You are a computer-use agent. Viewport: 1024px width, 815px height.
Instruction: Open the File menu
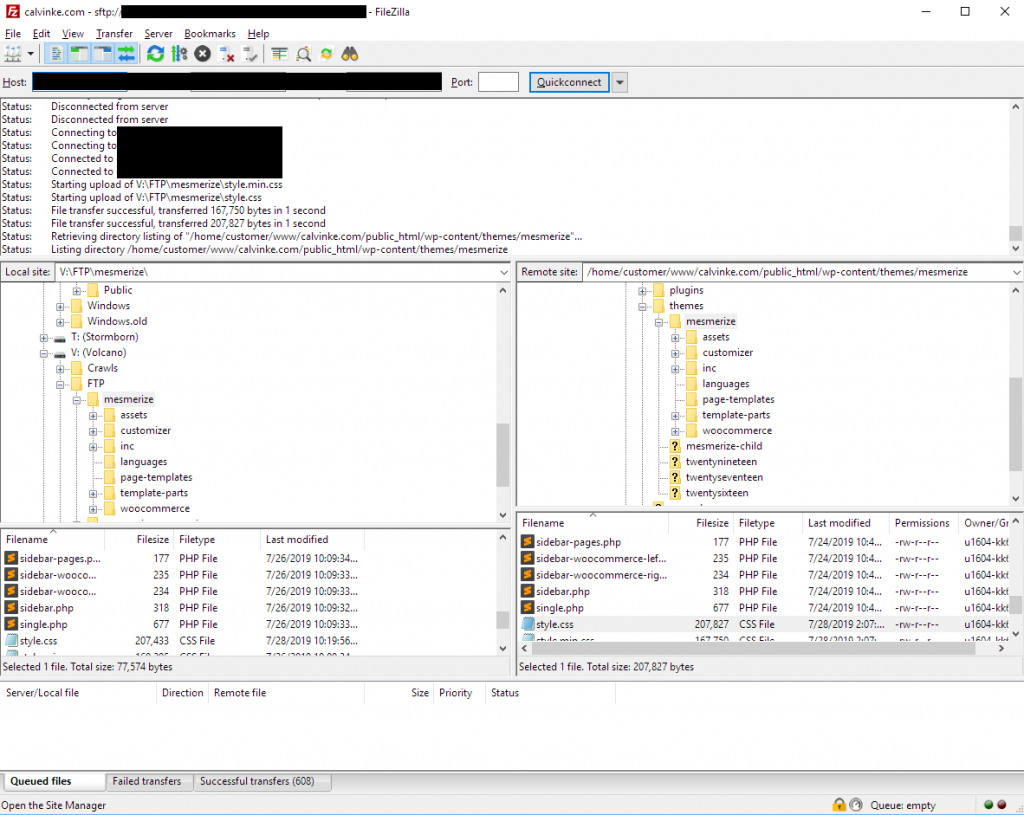pos(13,33)
